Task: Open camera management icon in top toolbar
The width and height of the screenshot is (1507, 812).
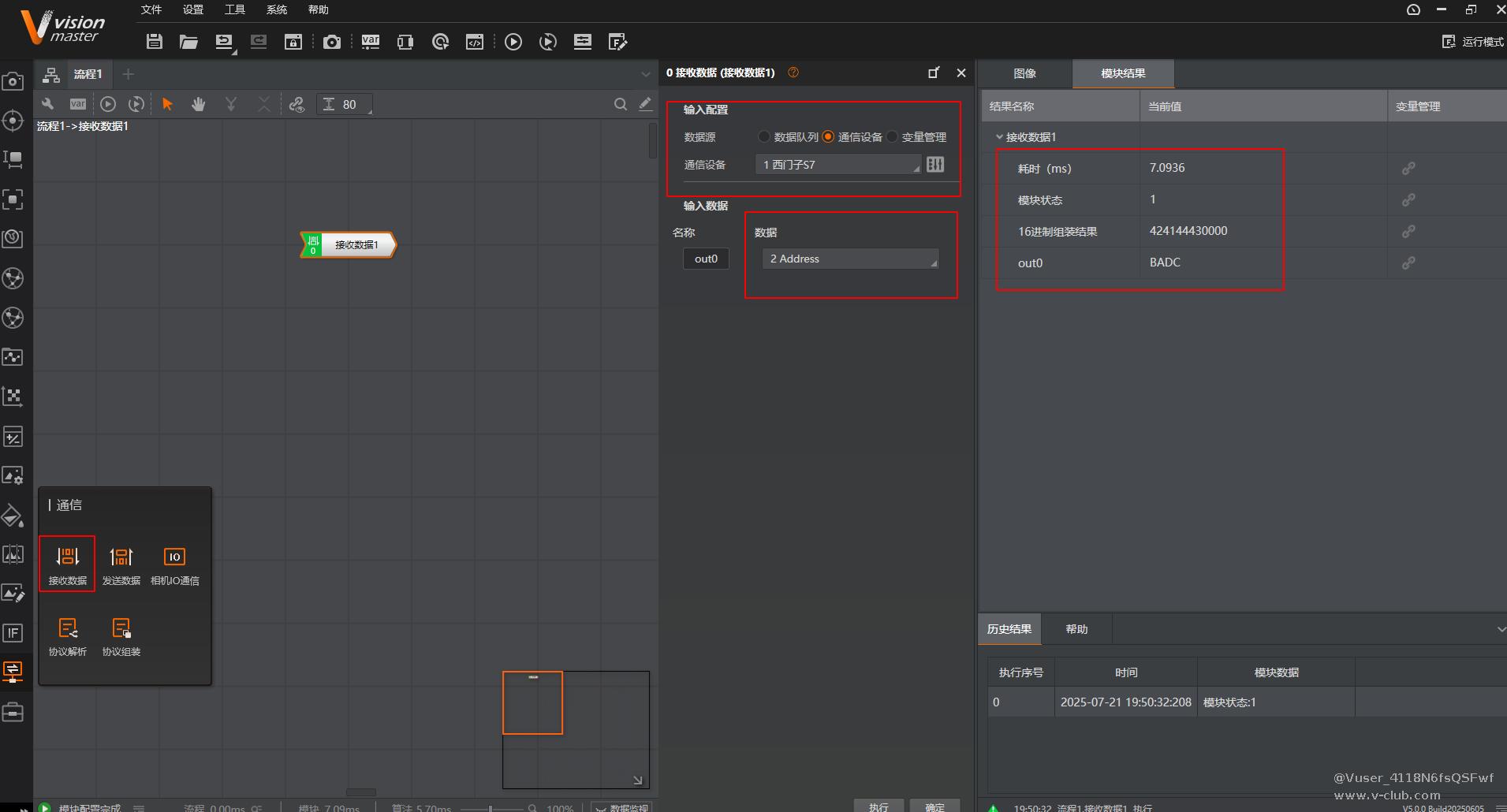Action: coord(332,42)
